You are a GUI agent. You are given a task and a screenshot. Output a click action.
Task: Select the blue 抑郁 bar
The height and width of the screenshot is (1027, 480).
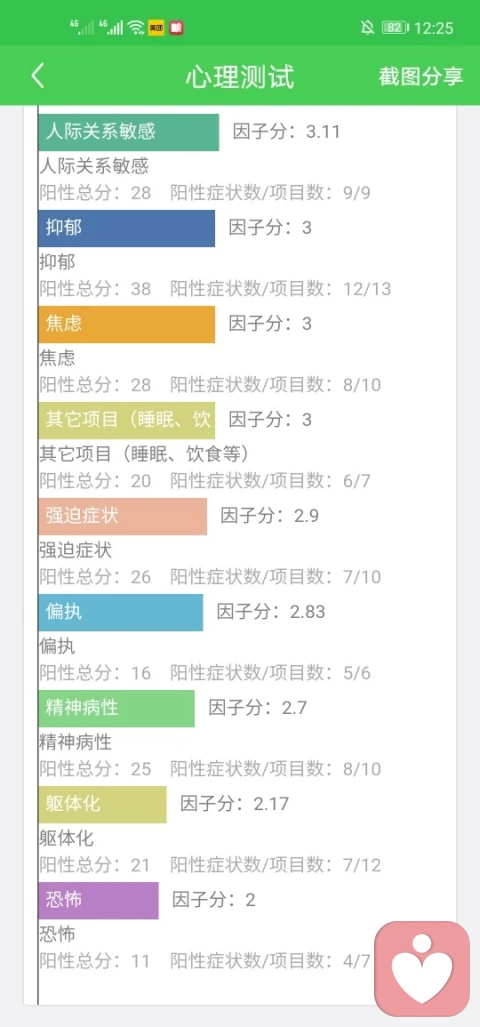click(x=126, y=229)
